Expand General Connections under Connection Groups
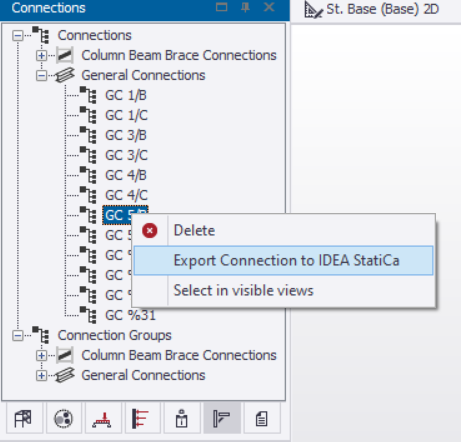Image resolution: width=461 pixels, height=442 pixels. coord(41,376)
